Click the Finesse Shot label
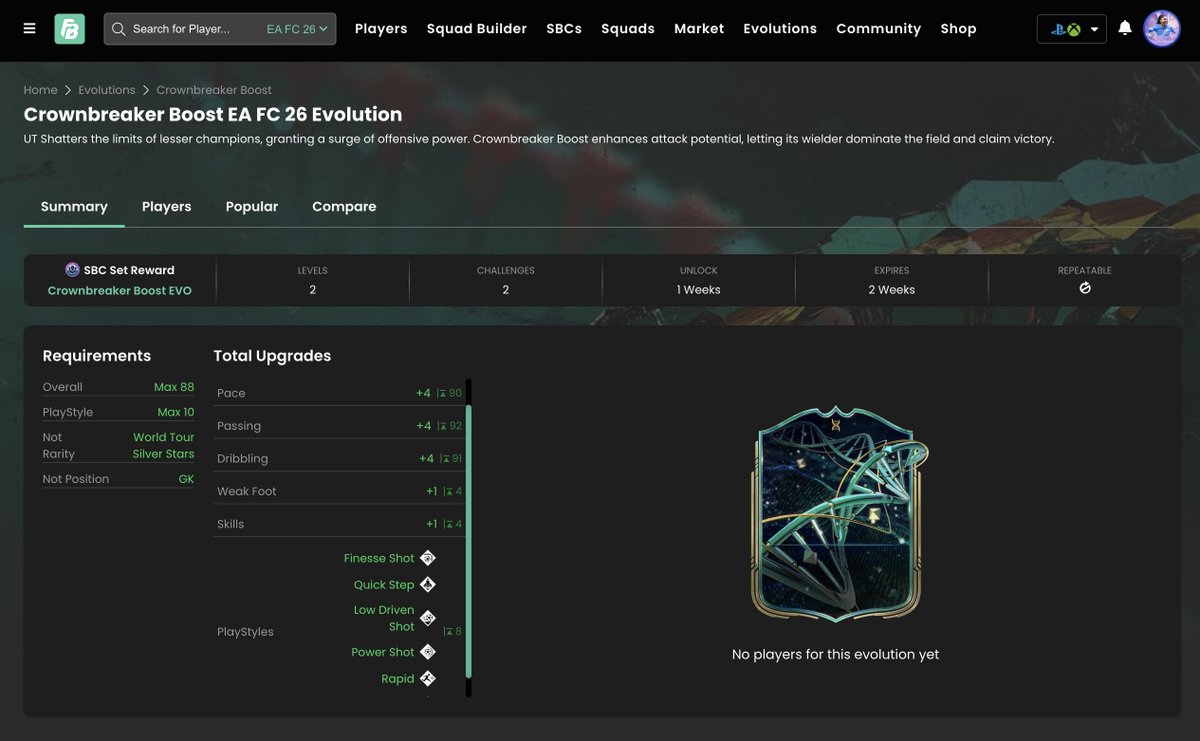The width and height of the screenshot is (1200, 741). (379, 558)
